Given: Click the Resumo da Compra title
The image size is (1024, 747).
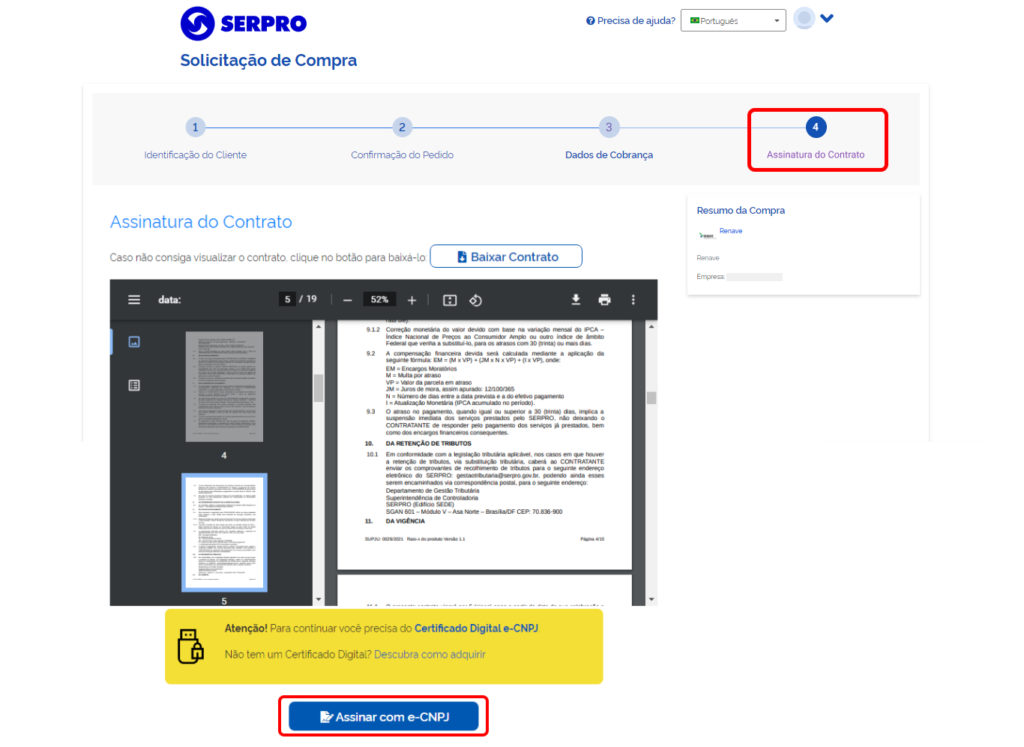Looking at the screenshot, I should (741, 210).
